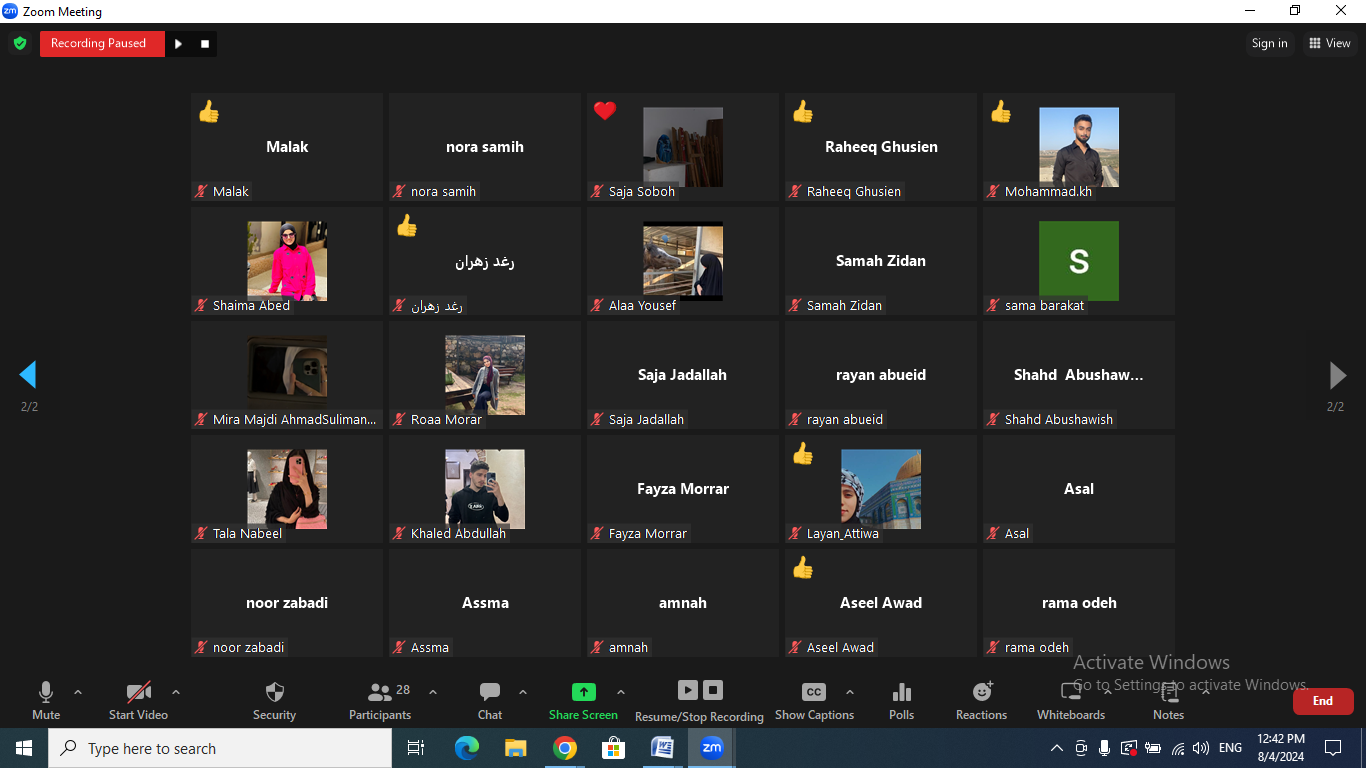Click the green S avatar of sama barakat
Image resolution: width=1366 pixels, height=768 pixels.
[1079, 261]
